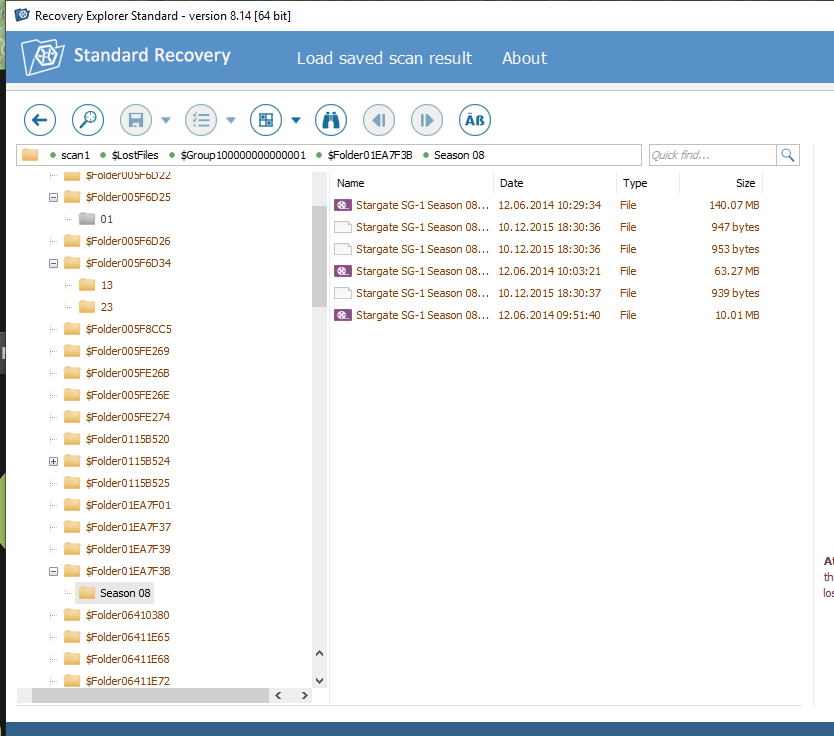Select $Folder01EA7F37 in the tree

pos(117,527)
